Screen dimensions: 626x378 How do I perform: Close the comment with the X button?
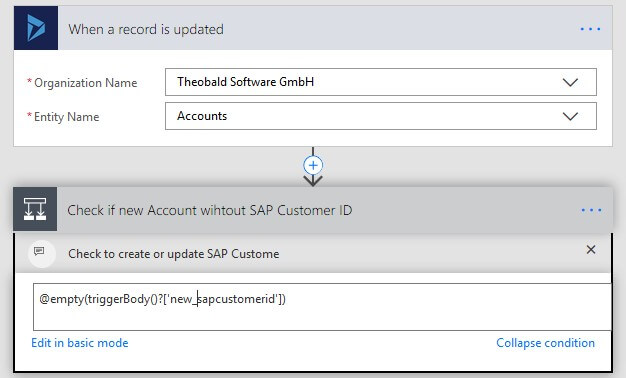591,250
